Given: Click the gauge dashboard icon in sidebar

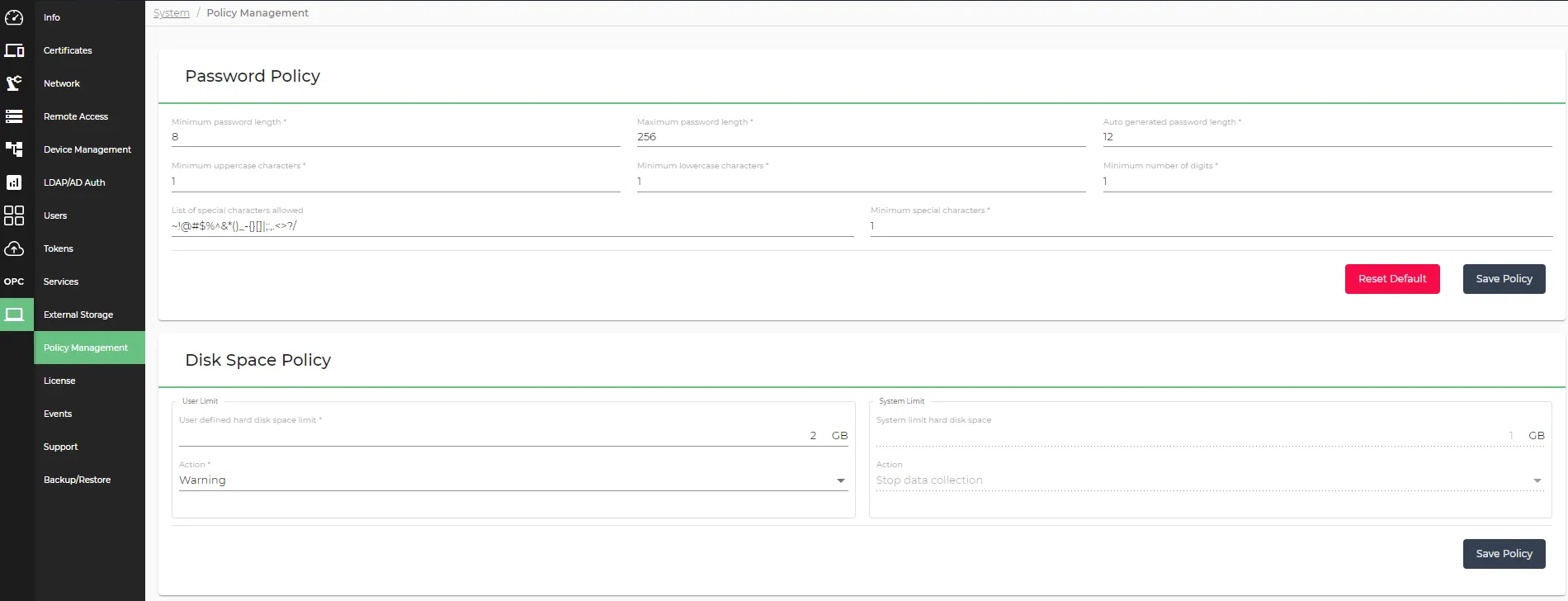Looking at the screenshot, I should 14,17.
